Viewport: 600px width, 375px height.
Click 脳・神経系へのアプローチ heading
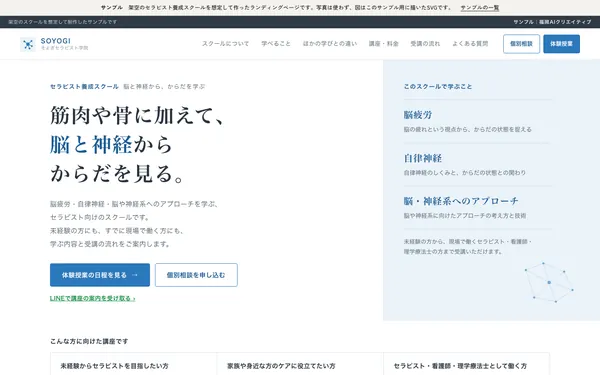tap(461, 201)
